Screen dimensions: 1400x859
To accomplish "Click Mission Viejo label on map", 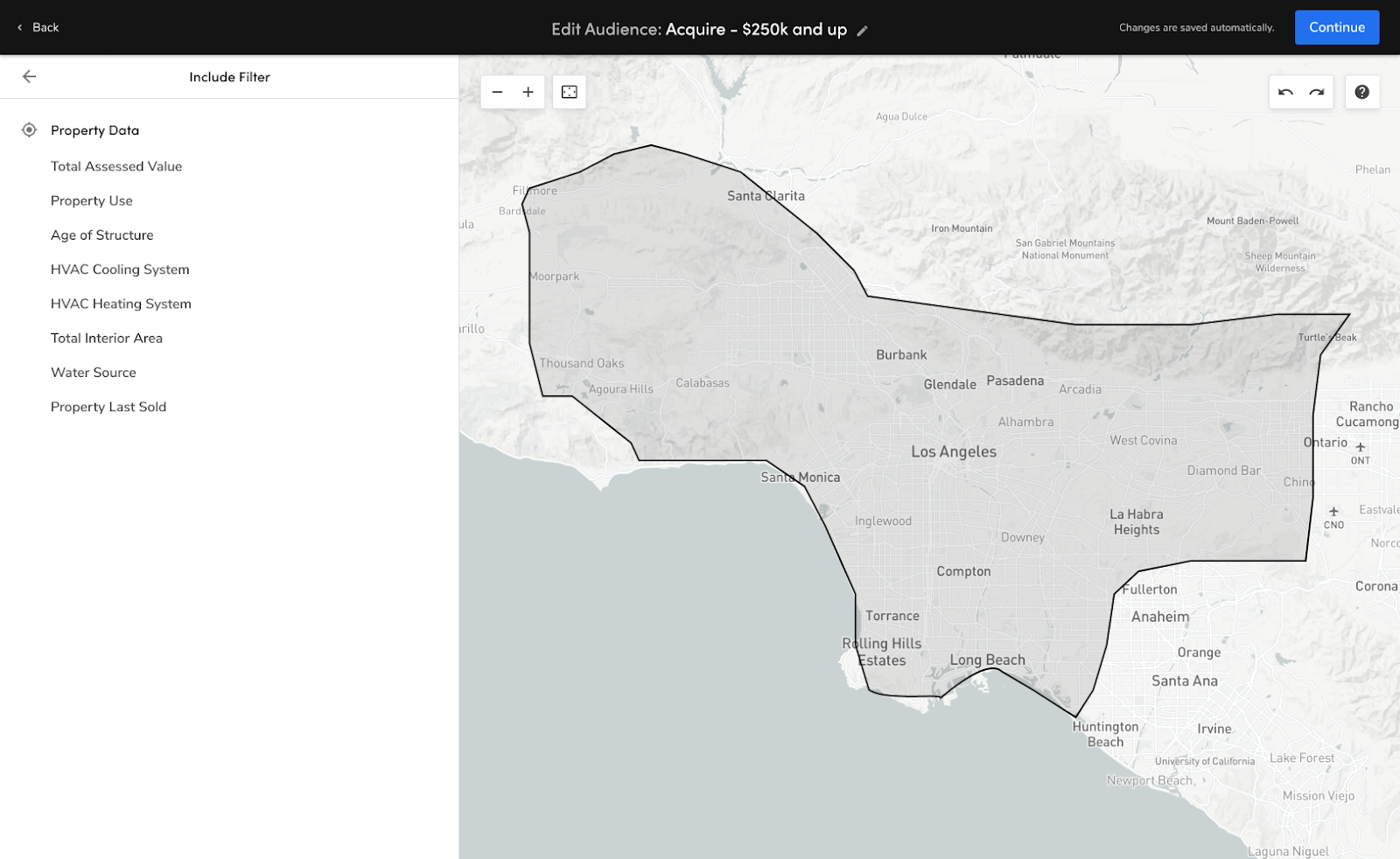I will [1319, 796].
